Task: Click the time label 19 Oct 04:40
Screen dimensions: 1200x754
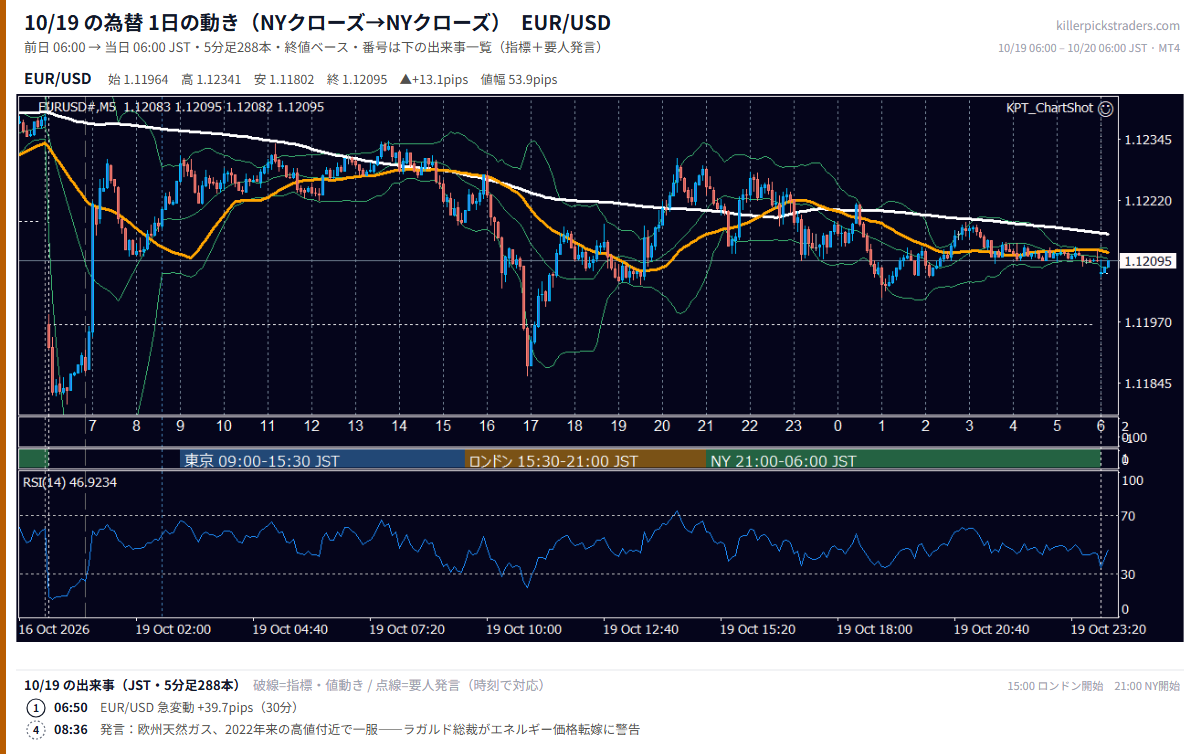Action: (x=290, y=630)
